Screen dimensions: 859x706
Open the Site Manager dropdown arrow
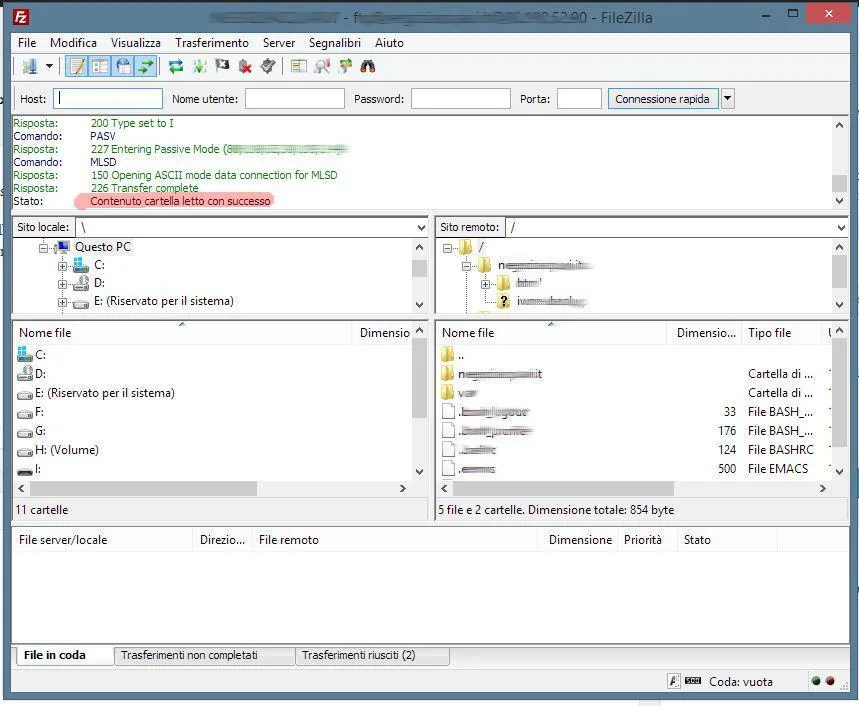(49, 65)
